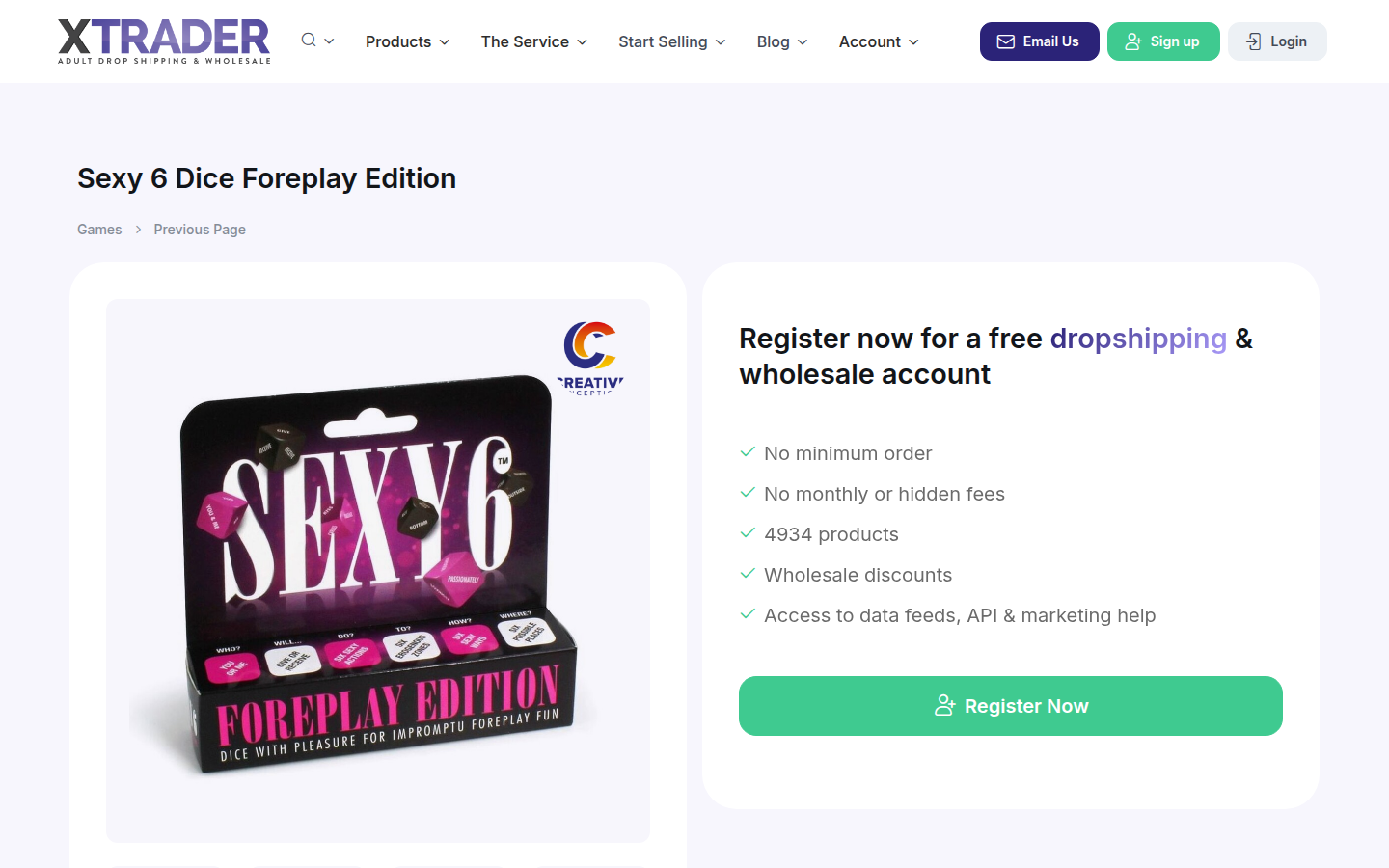Expand the Products dropdown menu
The width and height of the screenshot is (1389, 868).
(407, 41)
